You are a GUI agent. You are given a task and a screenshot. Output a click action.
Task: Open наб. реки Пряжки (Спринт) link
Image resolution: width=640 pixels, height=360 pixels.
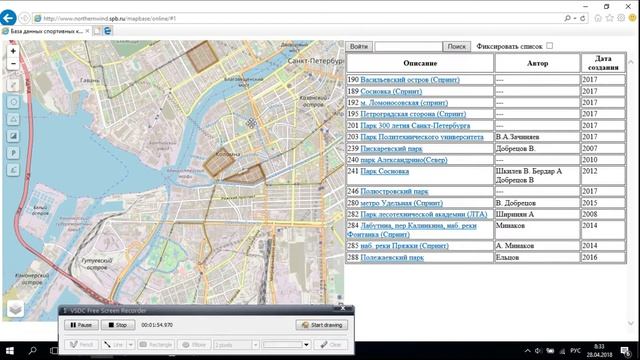coord(404,246)
